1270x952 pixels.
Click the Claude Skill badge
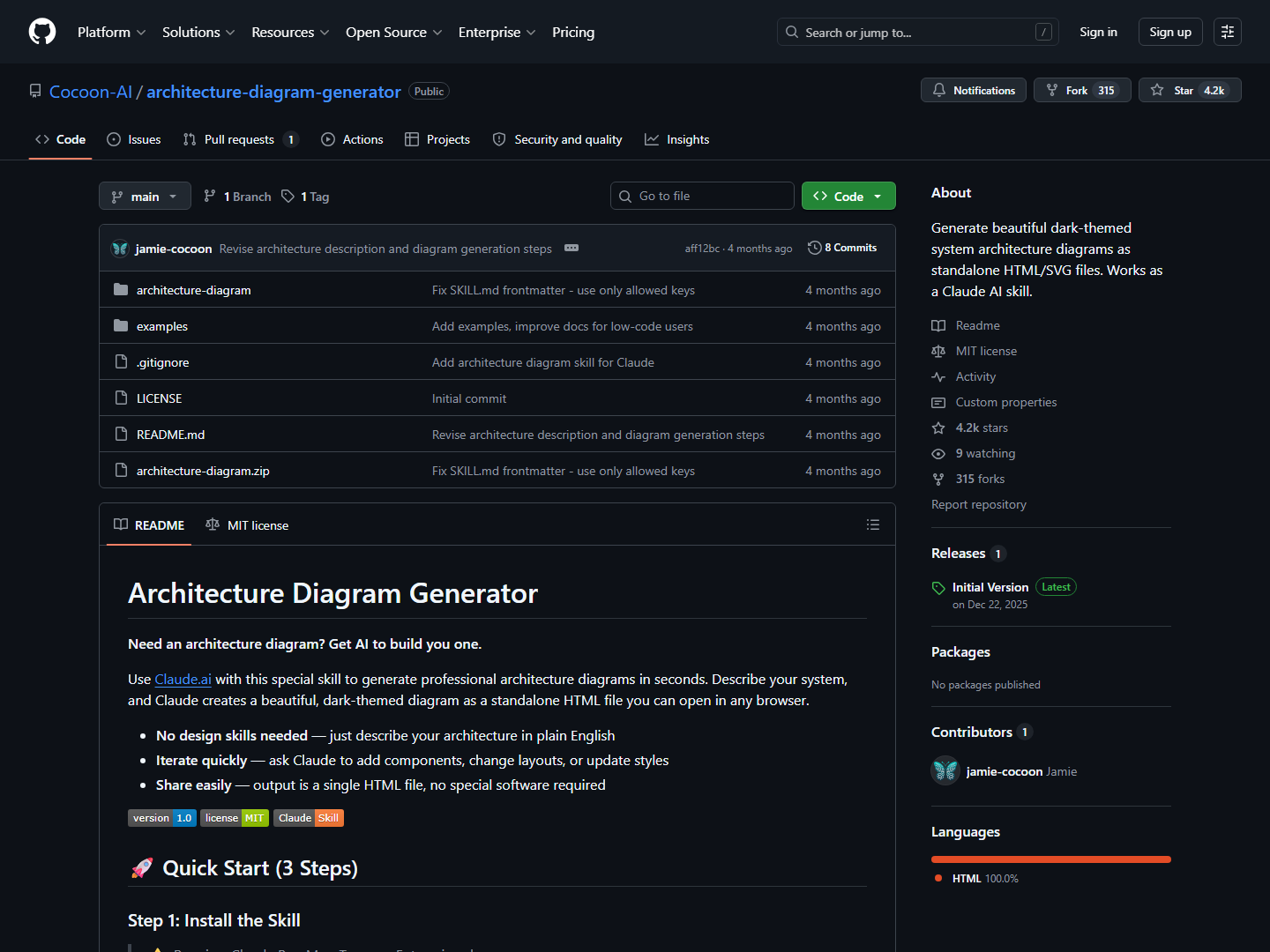click(x=309, y=818)
